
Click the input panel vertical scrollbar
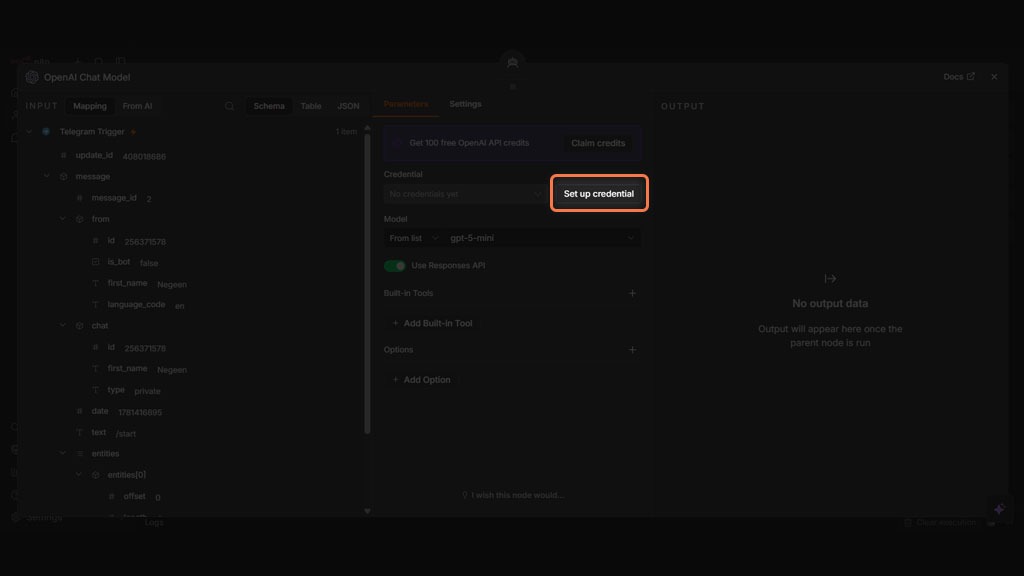[367, 284]
